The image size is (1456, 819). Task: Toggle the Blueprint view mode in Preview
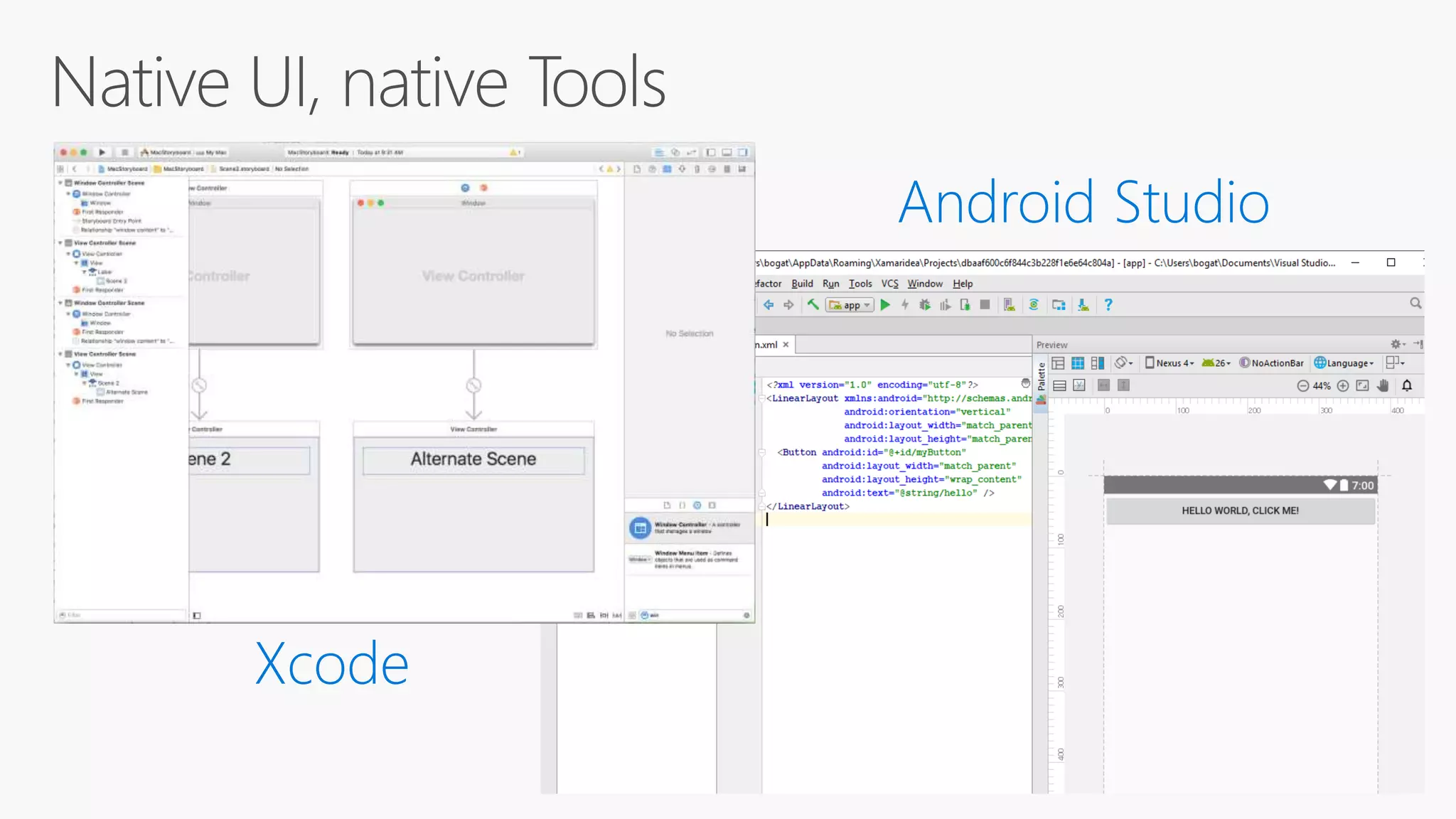(x=1078, y=363)
